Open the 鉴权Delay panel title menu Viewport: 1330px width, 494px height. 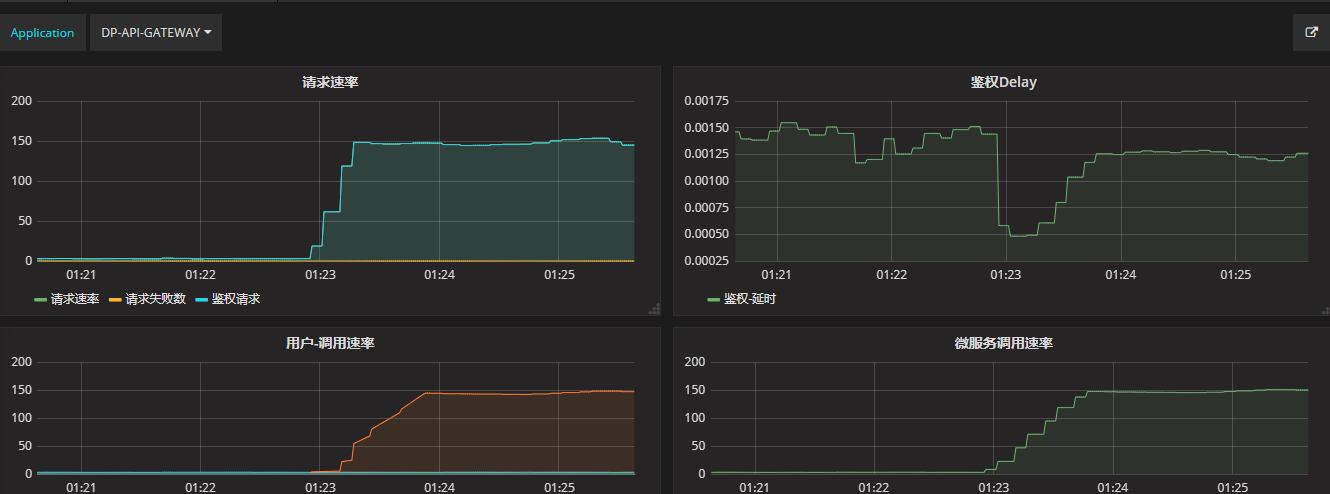point(1003,82)
